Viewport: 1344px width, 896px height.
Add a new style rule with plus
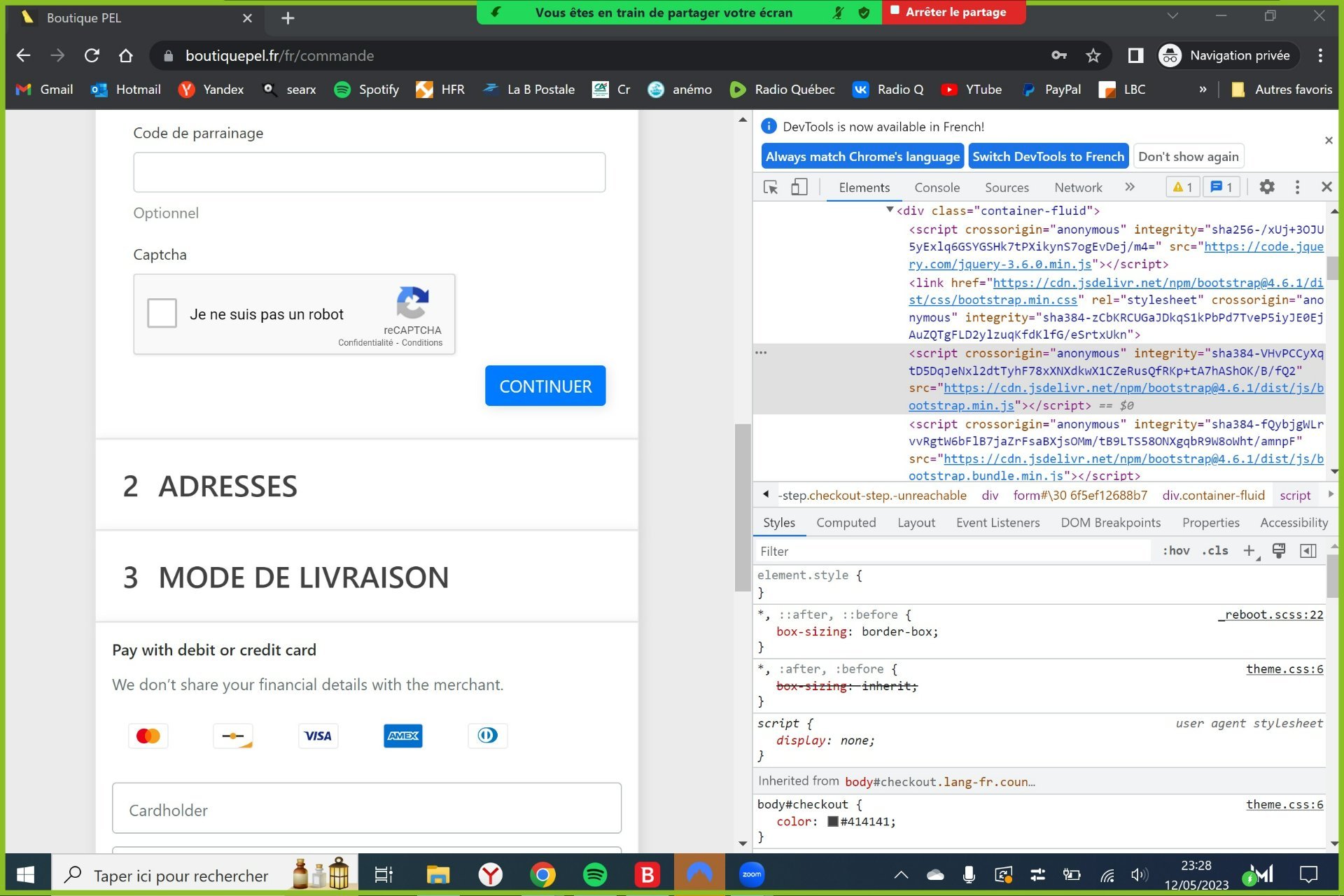[x=1249, y=551]
